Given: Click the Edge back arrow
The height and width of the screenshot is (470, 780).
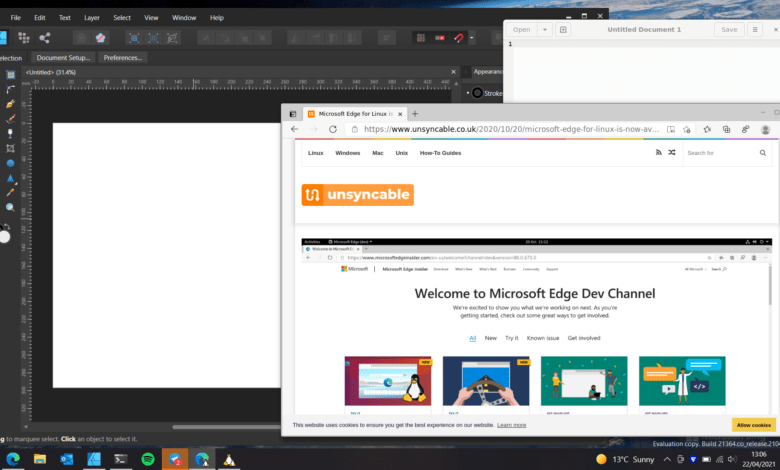Looking at the screenshot, I should (x=294, y=129).
